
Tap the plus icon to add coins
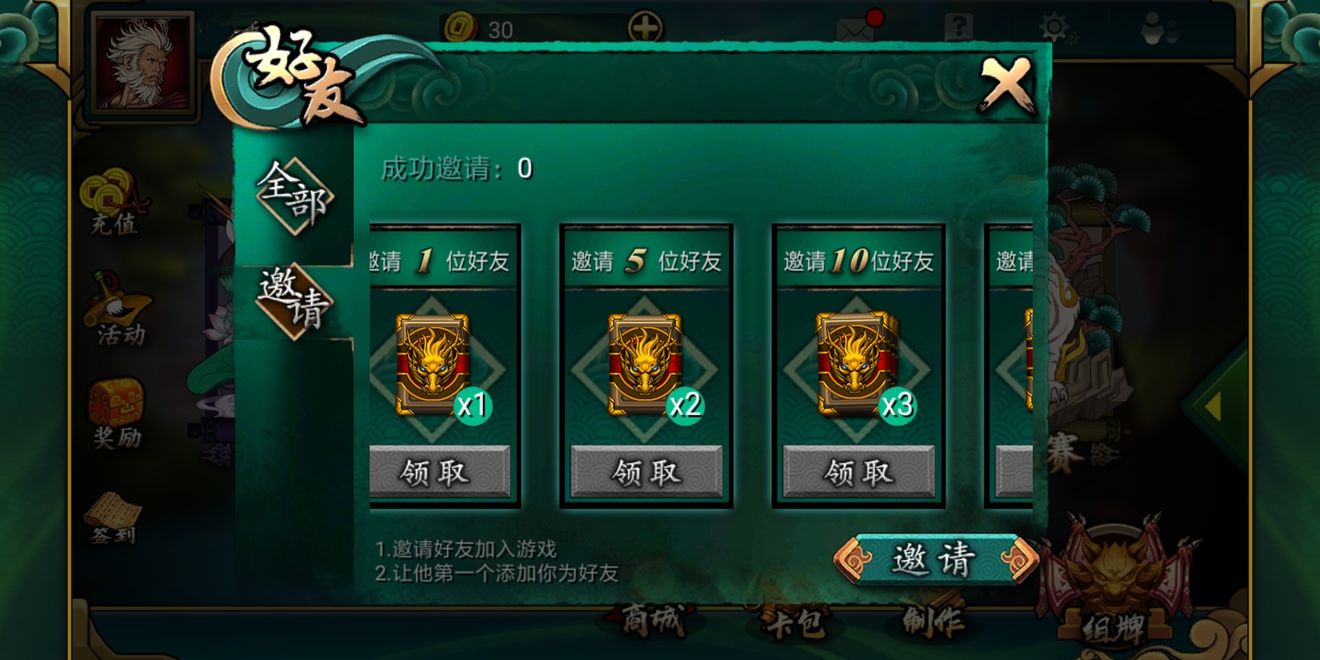(x=645, y=28)
